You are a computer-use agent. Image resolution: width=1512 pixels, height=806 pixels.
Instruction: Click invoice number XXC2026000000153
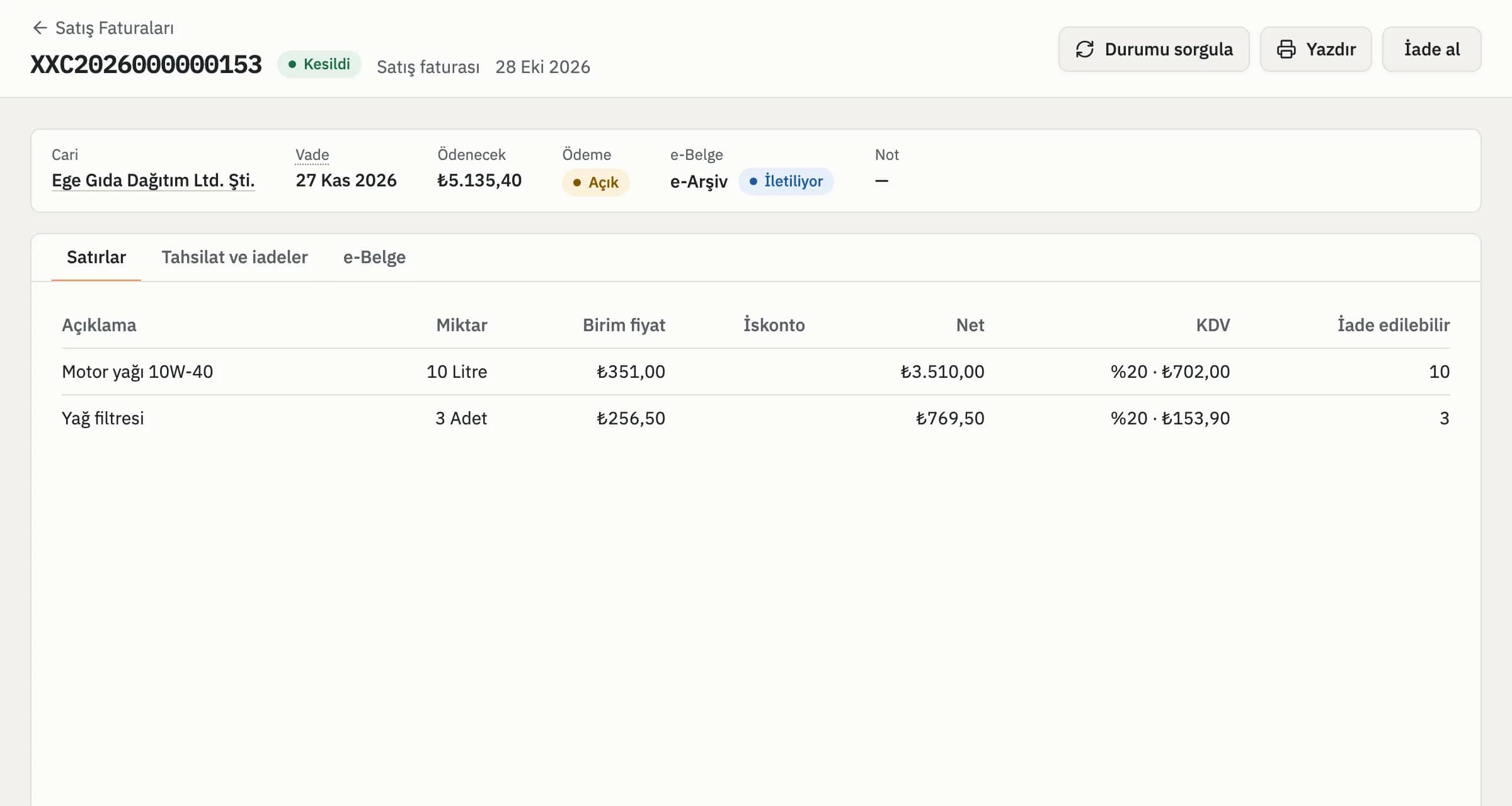click(146, 65)
